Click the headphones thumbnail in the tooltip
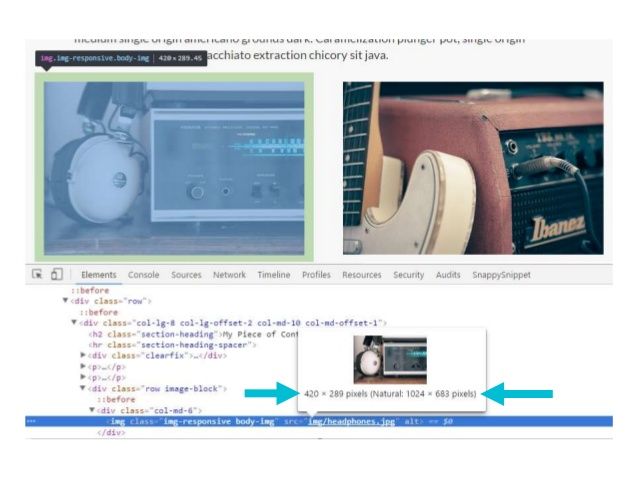 coord(389,360)
